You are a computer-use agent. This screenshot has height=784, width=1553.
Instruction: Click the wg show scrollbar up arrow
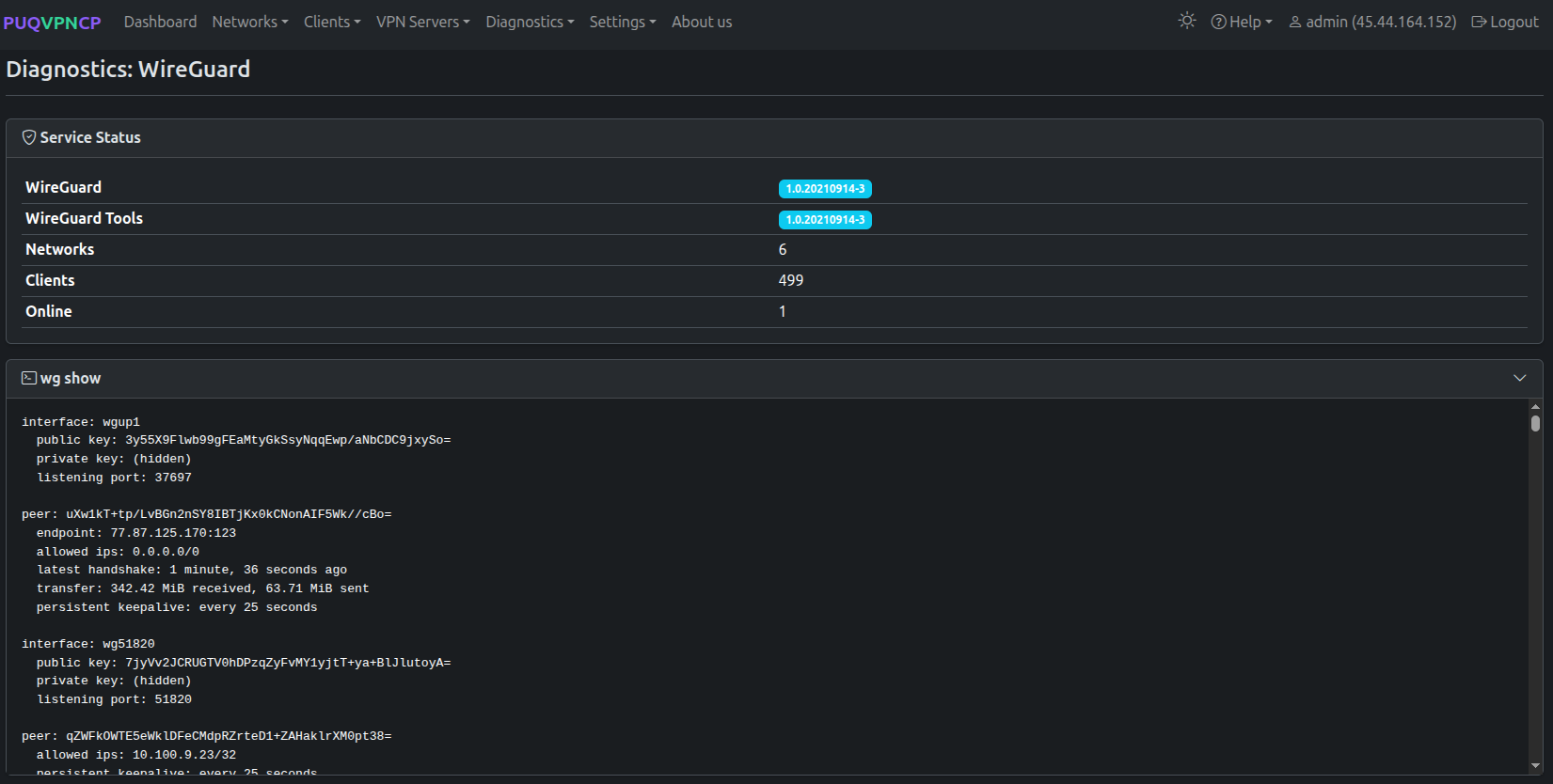pyautogui.click(x=1535, y=407)
